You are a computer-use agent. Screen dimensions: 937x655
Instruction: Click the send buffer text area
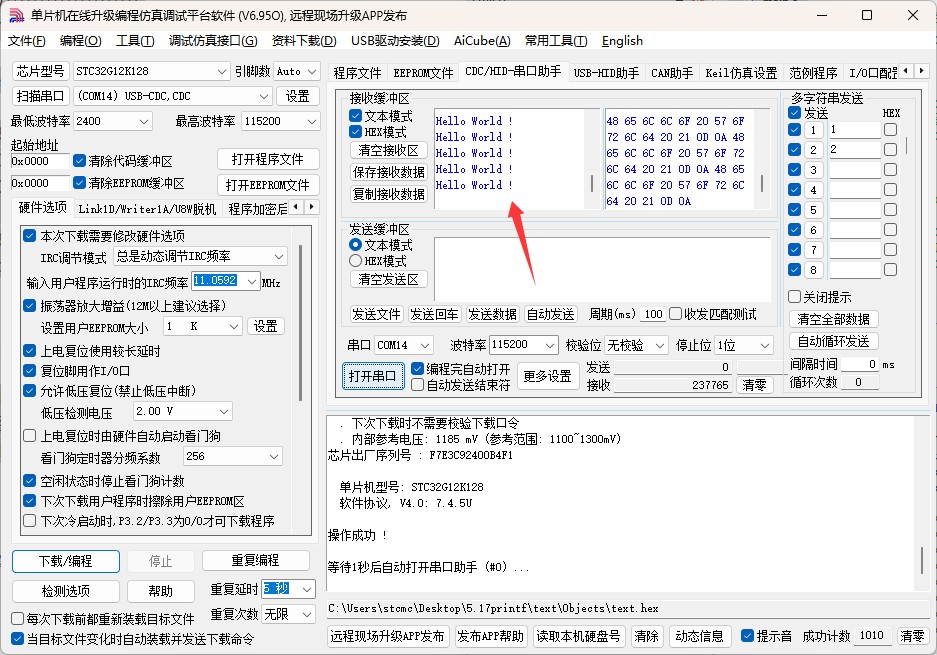point(602,268)
